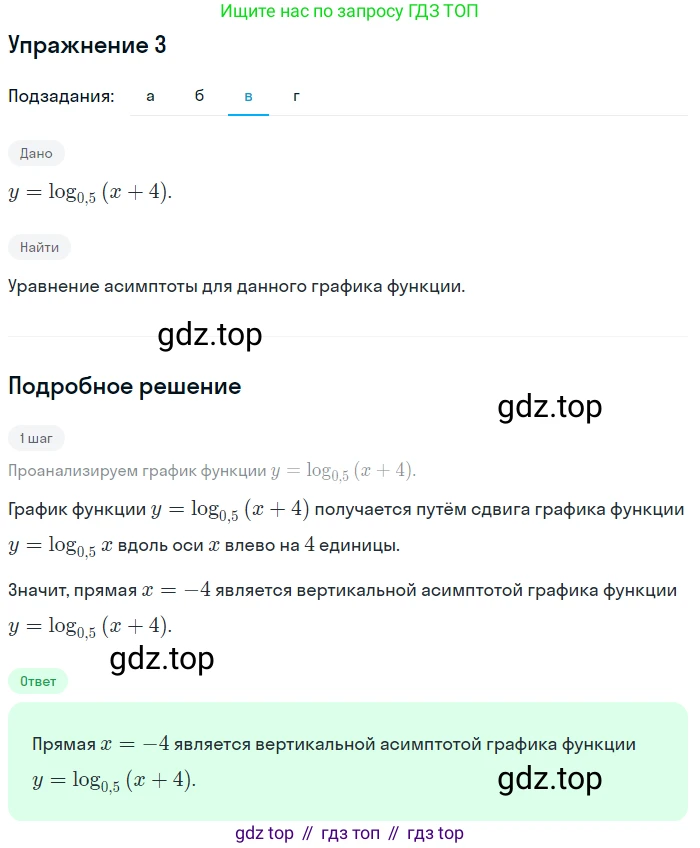Click the gdz.top watermark above Ответ badge
Screen dimensions: 700x848
pyautogui.click(x=162, y=659)
